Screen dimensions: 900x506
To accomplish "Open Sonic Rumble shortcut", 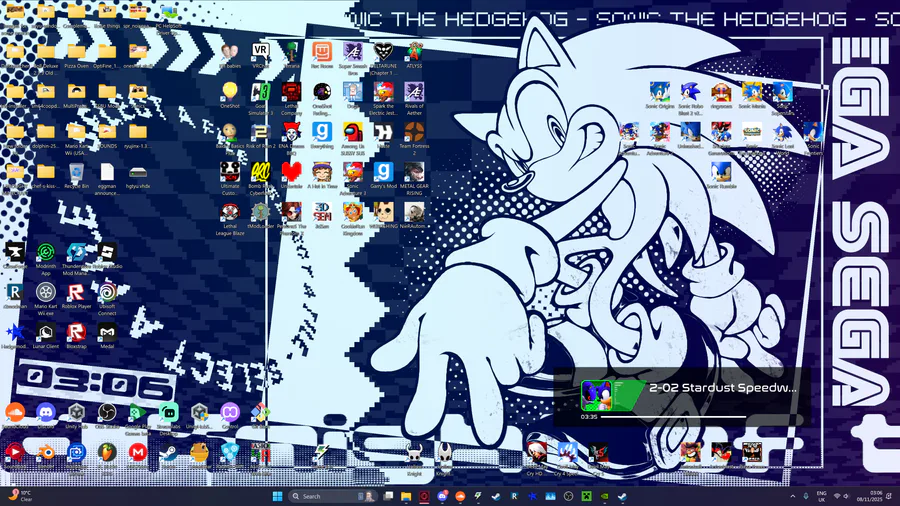I will [721, 175].
